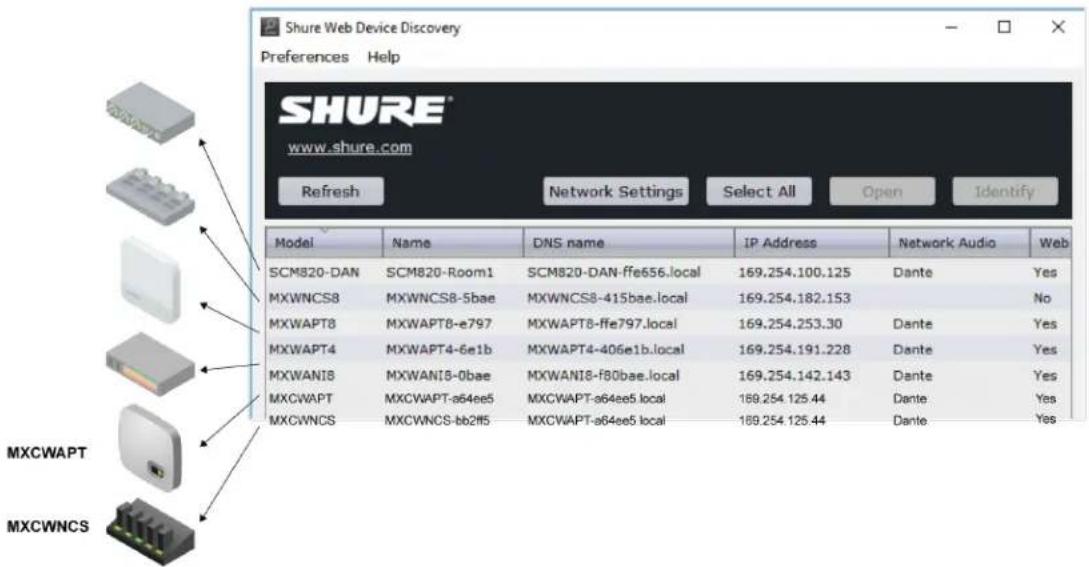Click IP address 169.254.182.153
The width and height of the screenshot is (1089, 567).
point(794,298)
